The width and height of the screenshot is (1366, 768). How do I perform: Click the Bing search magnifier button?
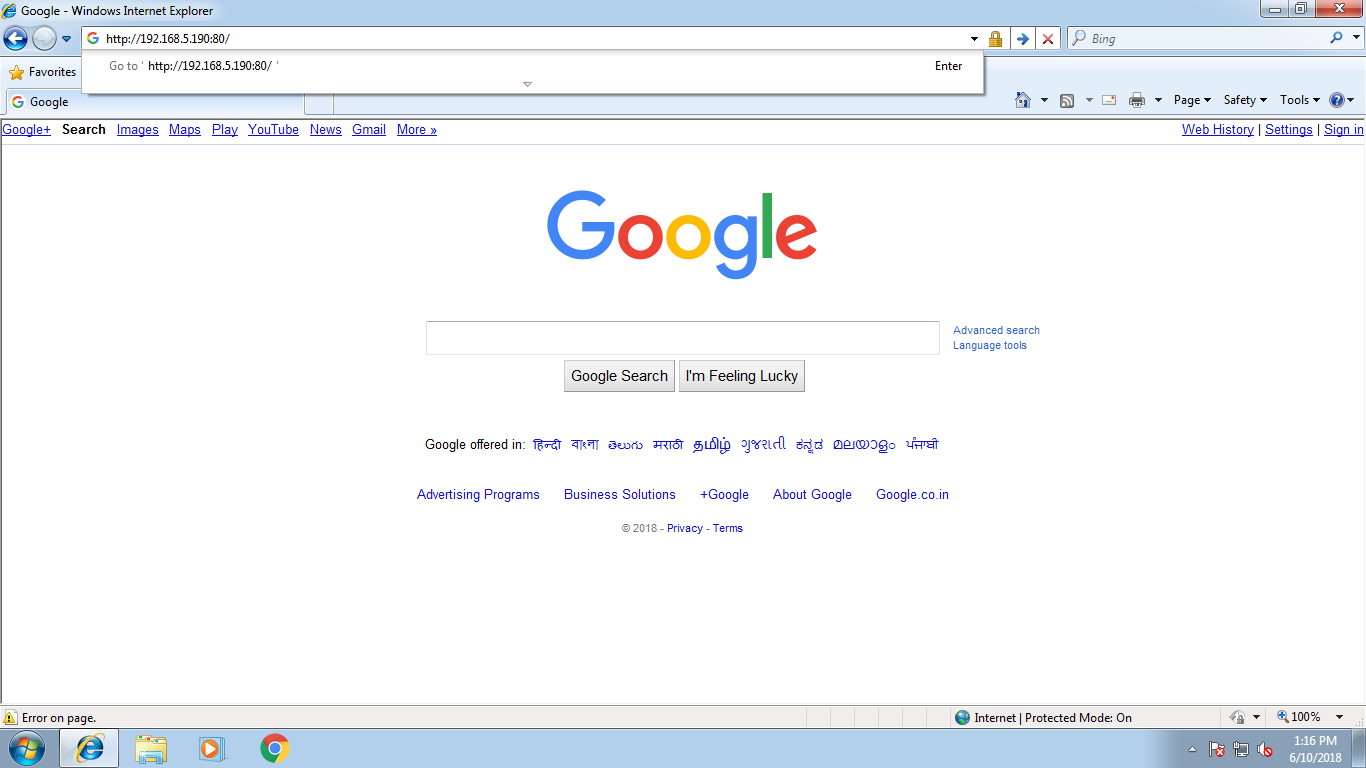(x=1336, y=38)
